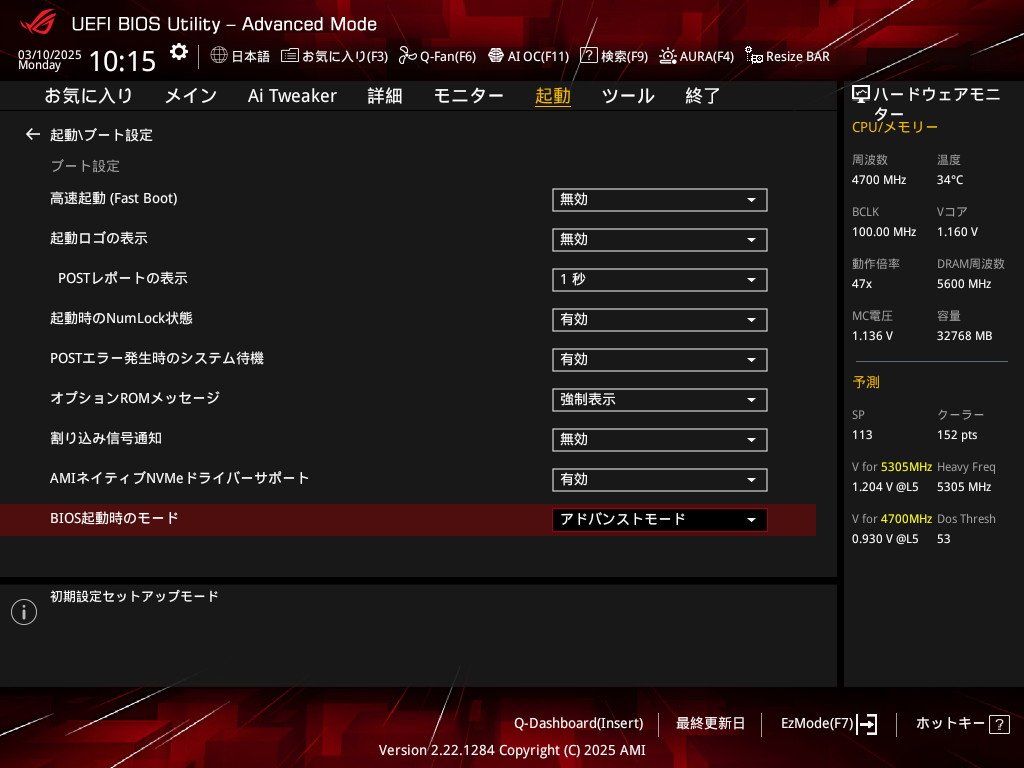The width and height of the screenshot is (1024, 768).
Task: Open POSTエラー発生時のシステム待機 dropdown
Action: [660, 360]
